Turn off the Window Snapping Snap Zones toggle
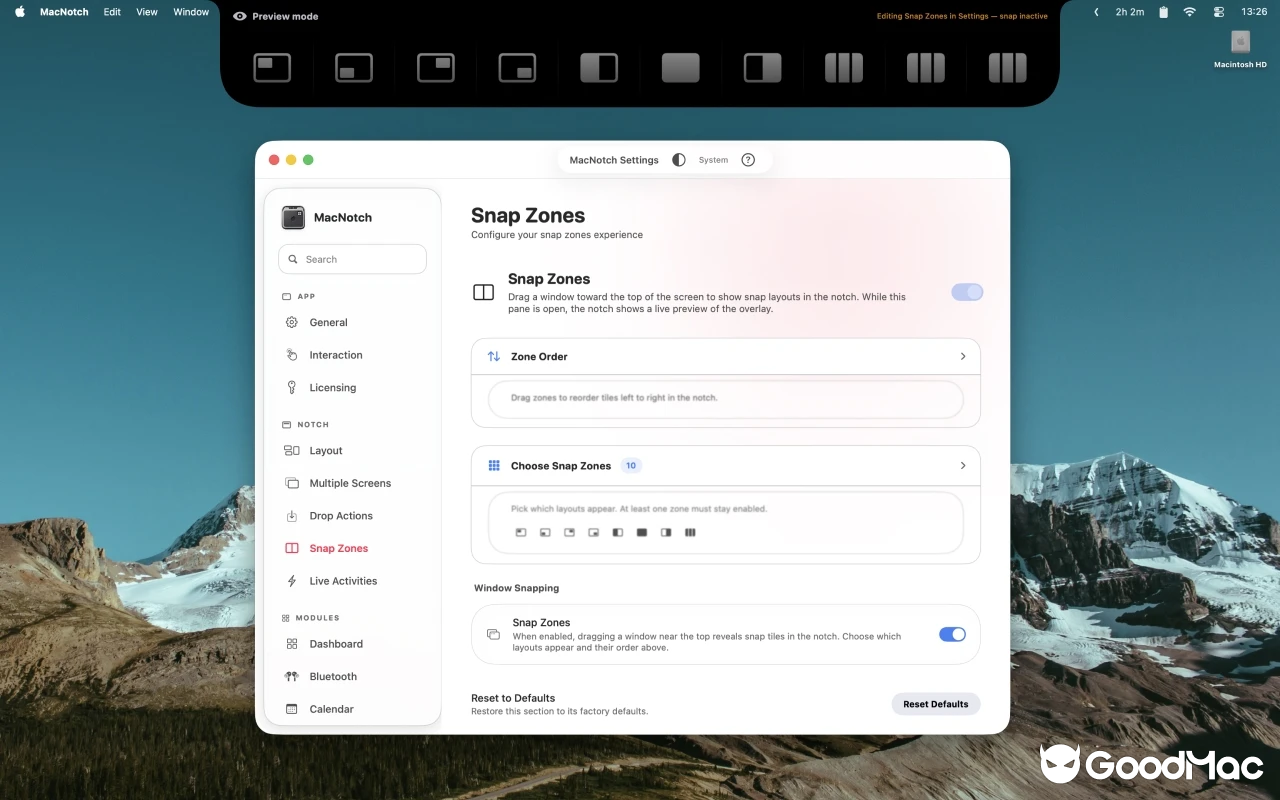This screenshot has height=800, width=1280. (951, 634)
